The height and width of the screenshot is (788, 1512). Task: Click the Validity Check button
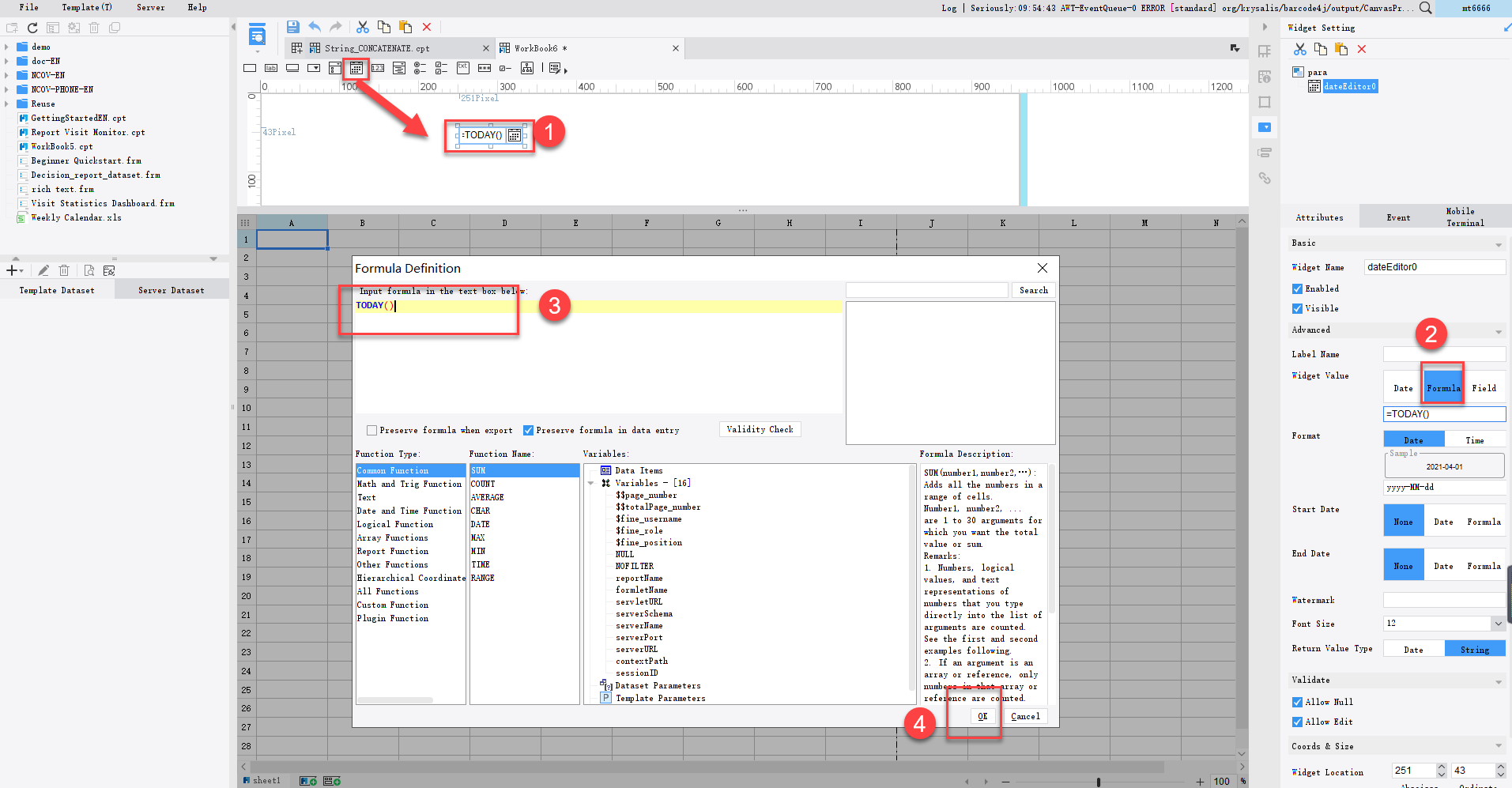(759, 429)
